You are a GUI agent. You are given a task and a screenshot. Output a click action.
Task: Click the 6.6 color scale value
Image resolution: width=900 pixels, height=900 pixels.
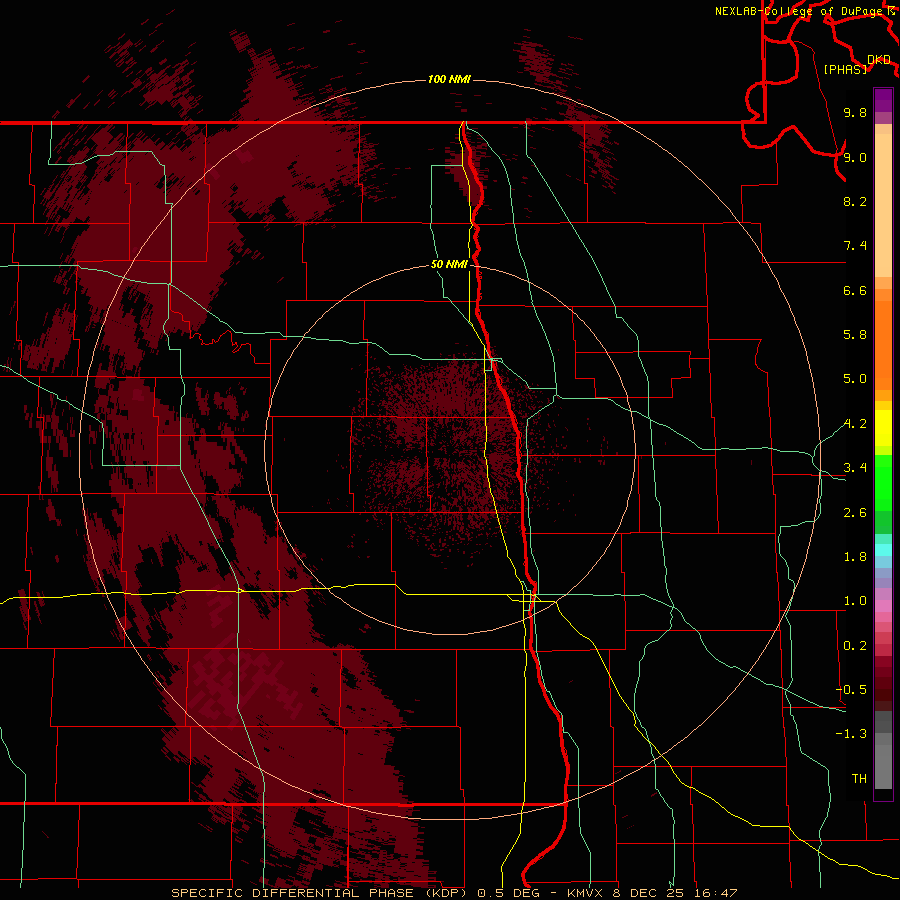[855, 290]
